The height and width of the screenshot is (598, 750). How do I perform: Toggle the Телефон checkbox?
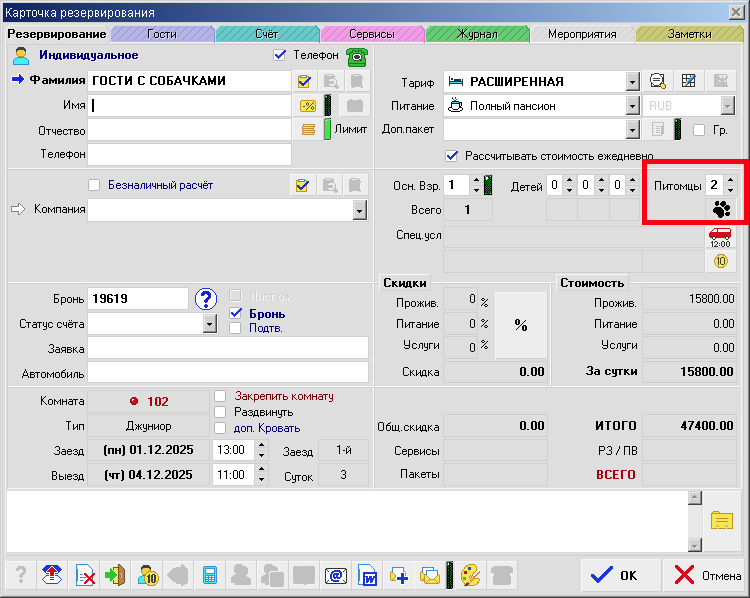[x=280, y=55]
